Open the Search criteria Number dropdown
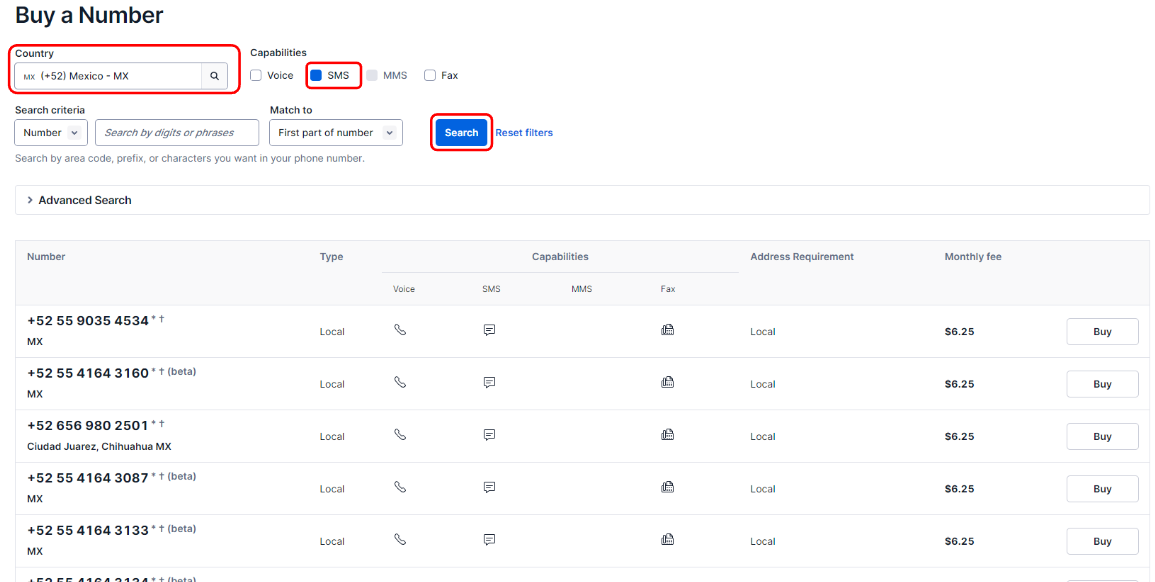This screenshot has height=582, width=1155. pos(51,133)
